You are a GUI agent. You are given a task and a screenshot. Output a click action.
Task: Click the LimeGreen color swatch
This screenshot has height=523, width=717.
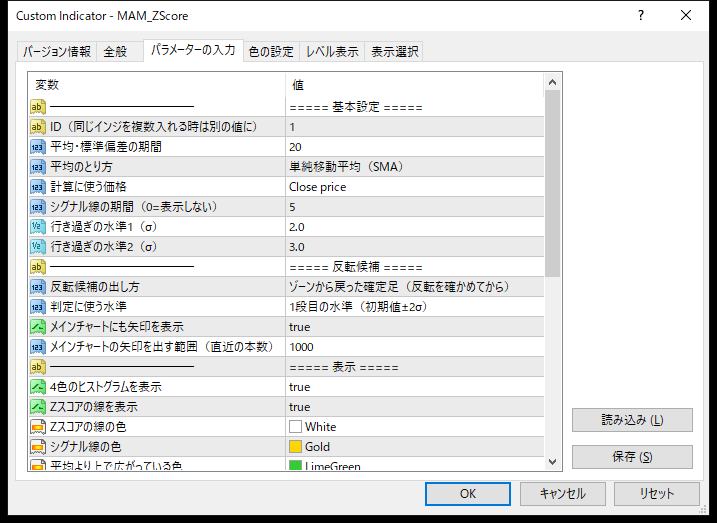(295, 465)
